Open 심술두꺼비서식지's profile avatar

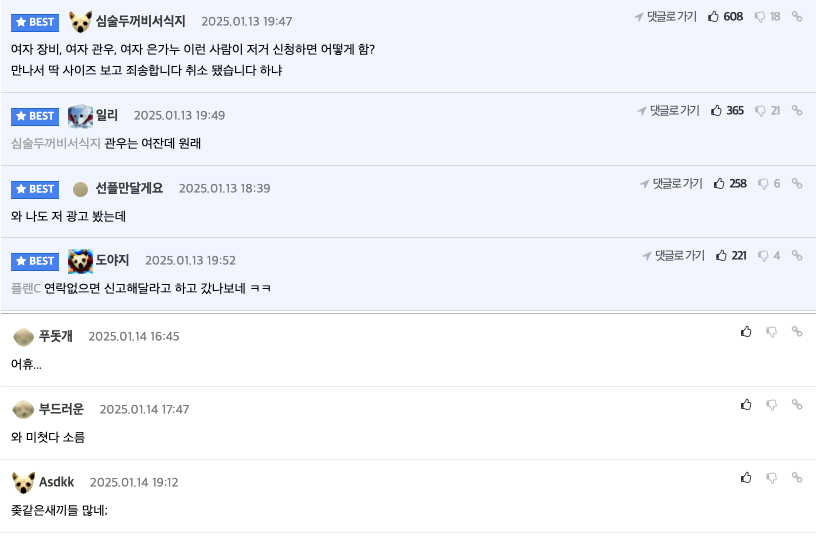coord(81,21)
